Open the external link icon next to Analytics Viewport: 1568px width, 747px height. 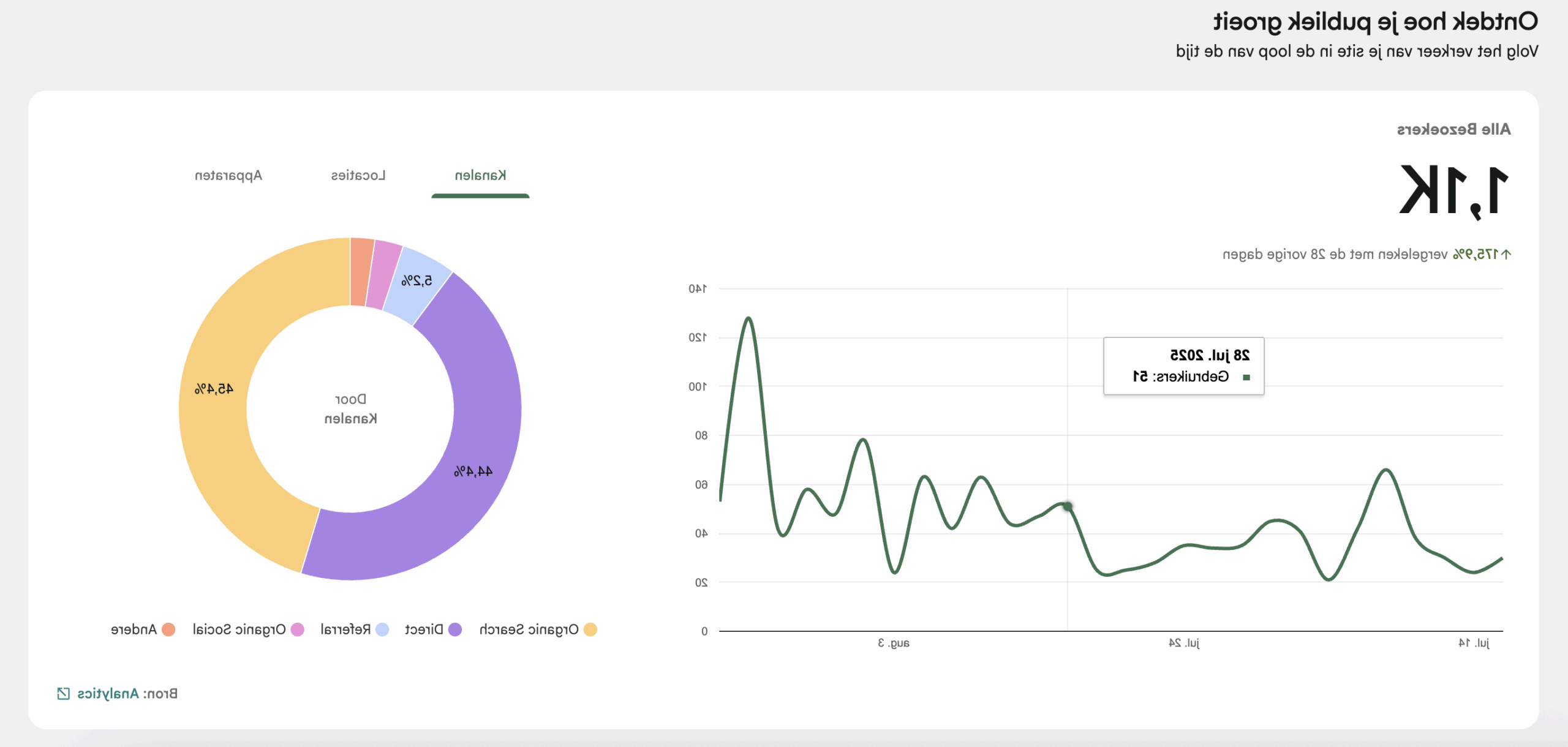click(x=63, y=693)
